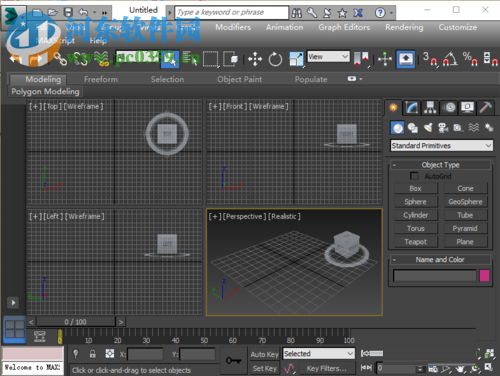
Task: Select the Scale tool icon
Action: pos(296,59)
